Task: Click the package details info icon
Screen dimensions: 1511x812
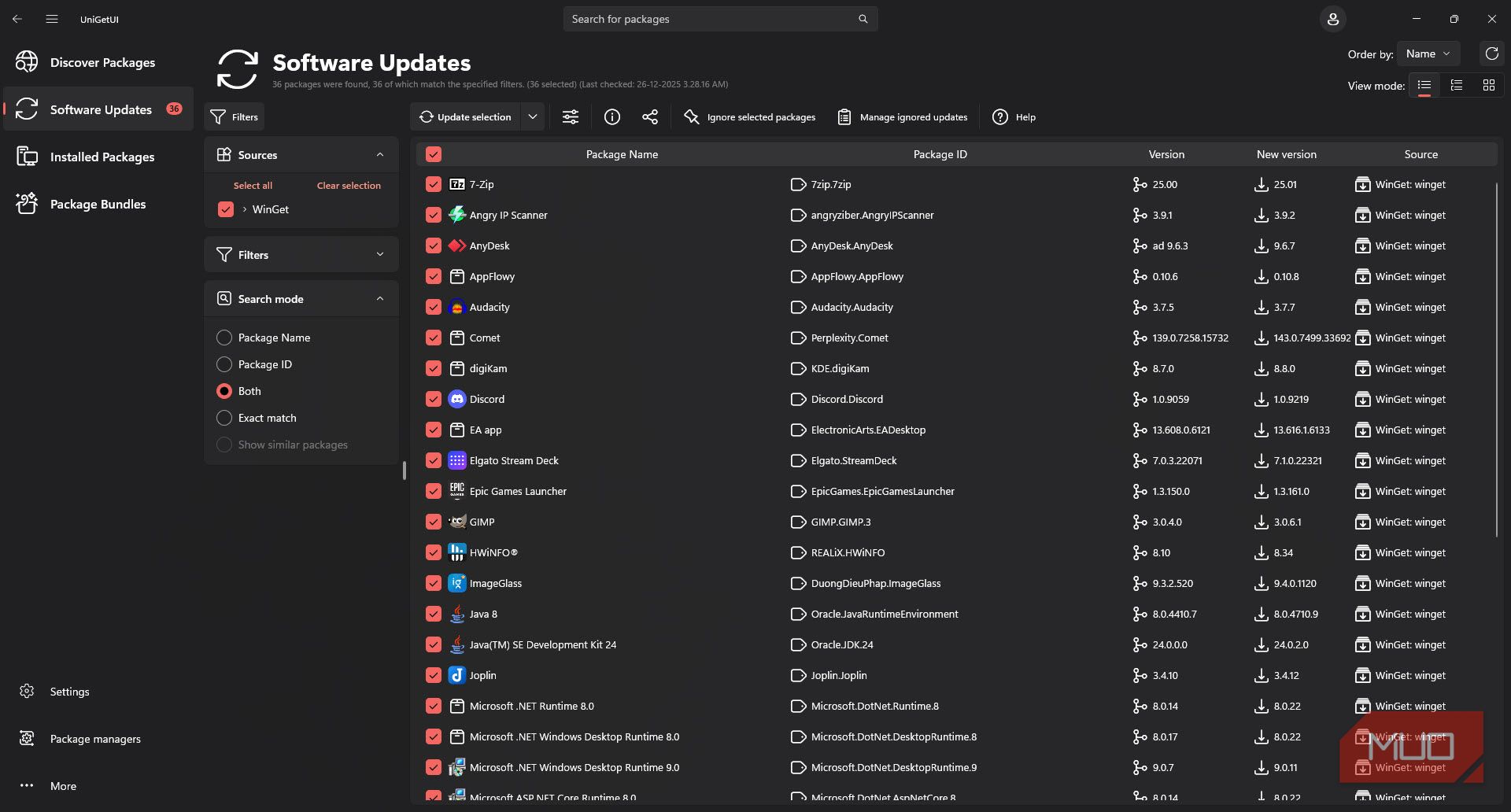Action: (612, 117)
